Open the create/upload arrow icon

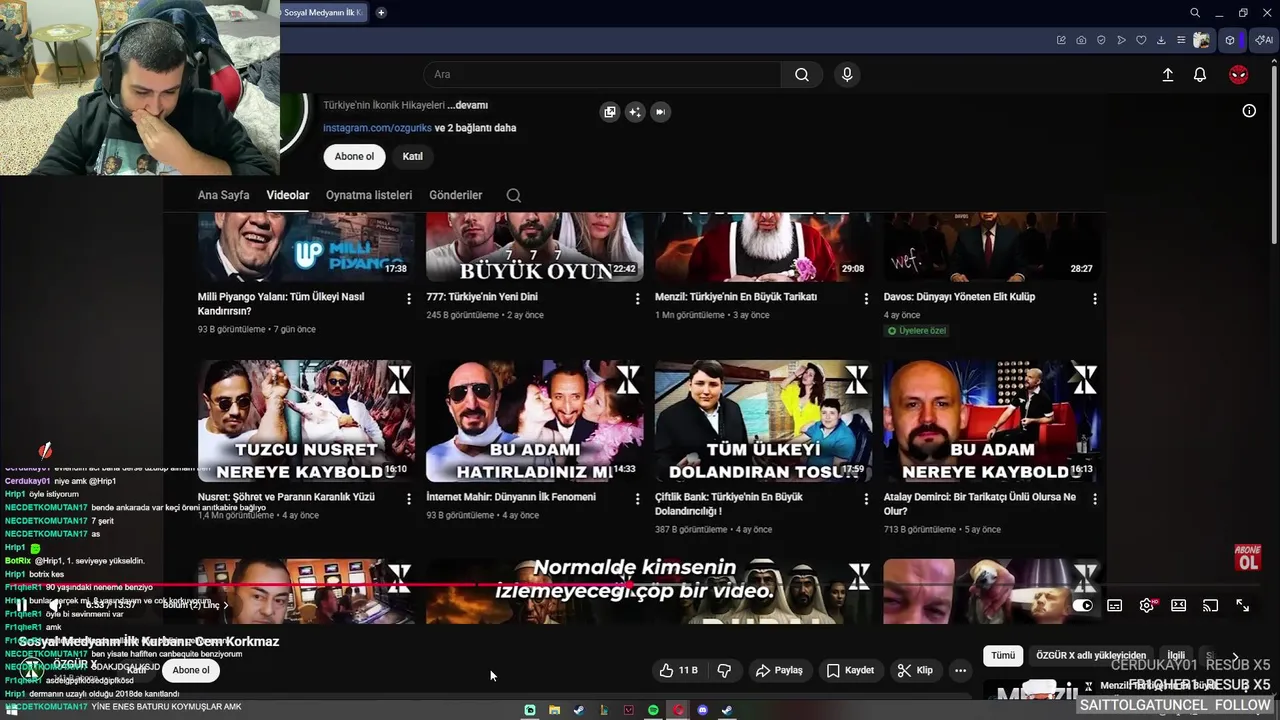pyautogui.click(x=1167, y=75)
